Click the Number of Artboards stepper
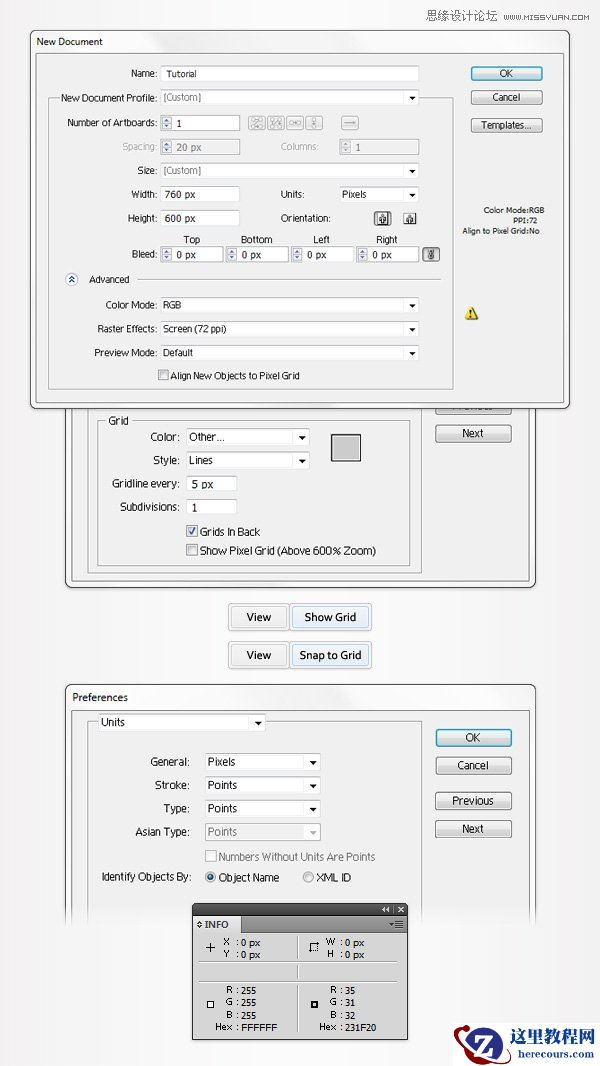 [x=166, y=123]
